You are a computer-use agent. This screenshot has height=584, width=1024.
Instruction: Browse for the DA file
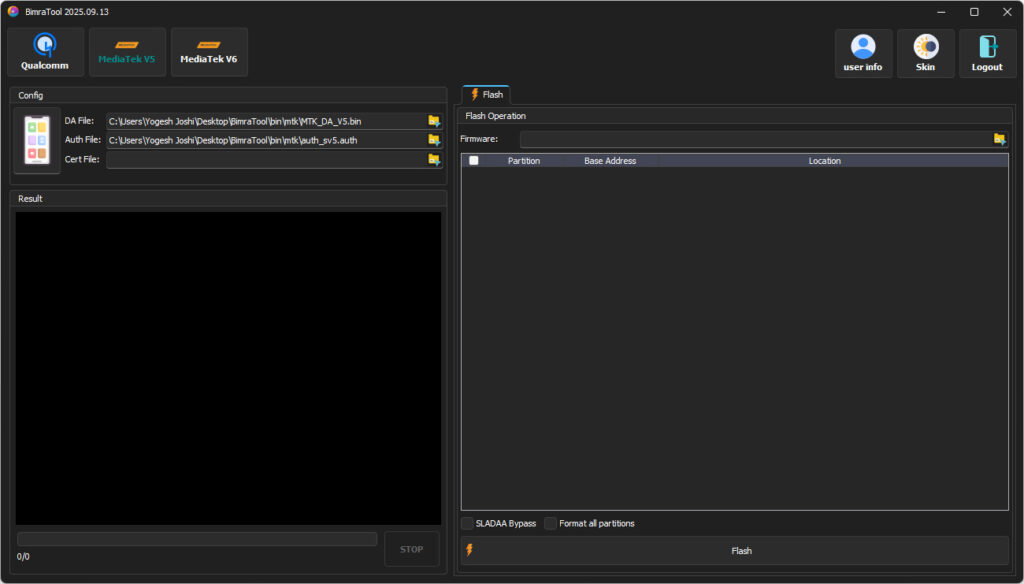434,121
